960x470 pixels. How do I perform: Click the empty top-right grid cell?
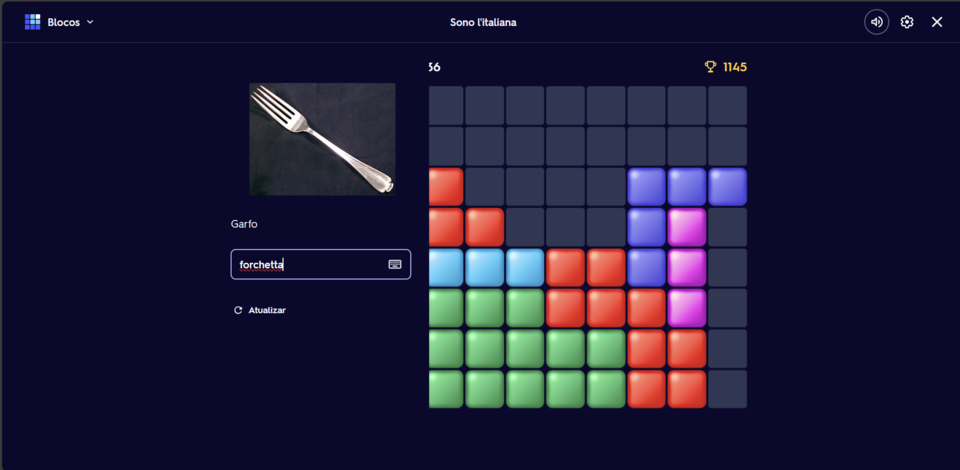(x=727, y=105)
